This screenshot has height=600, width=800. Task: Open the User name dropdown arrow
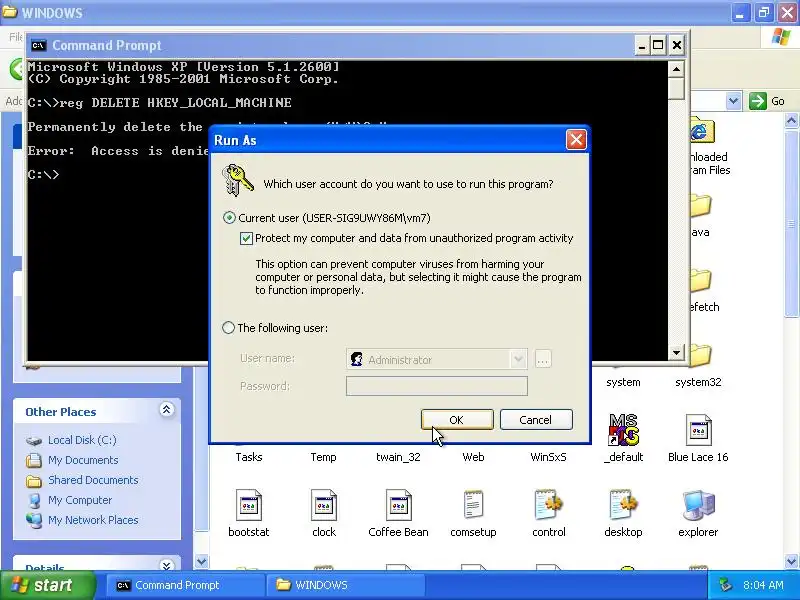(x=518, y=359)
